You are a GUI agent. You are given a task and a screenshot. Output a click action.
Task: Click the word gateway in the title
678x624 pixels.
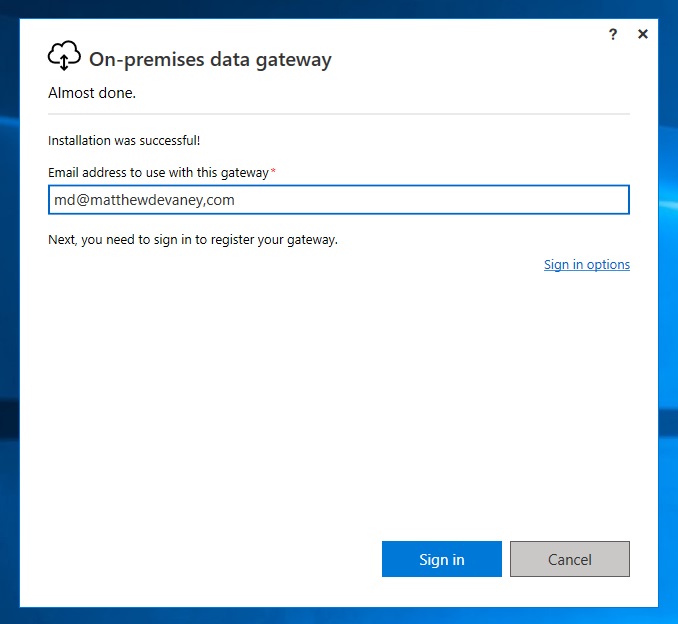tap(294, 61)
